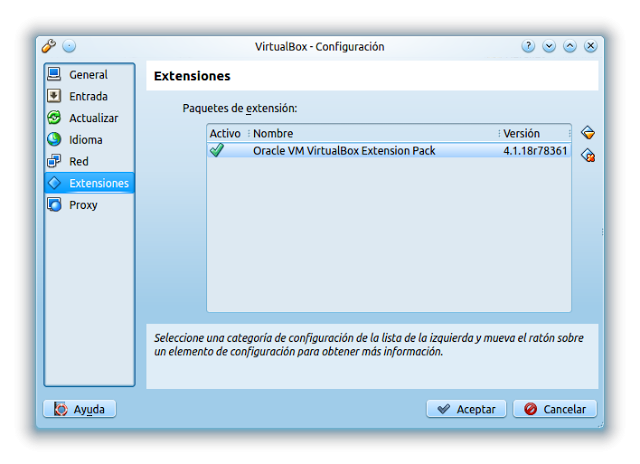Click the title bar help question icon
The width and height of the screenshot is (640, 464).
click(528, 46)
